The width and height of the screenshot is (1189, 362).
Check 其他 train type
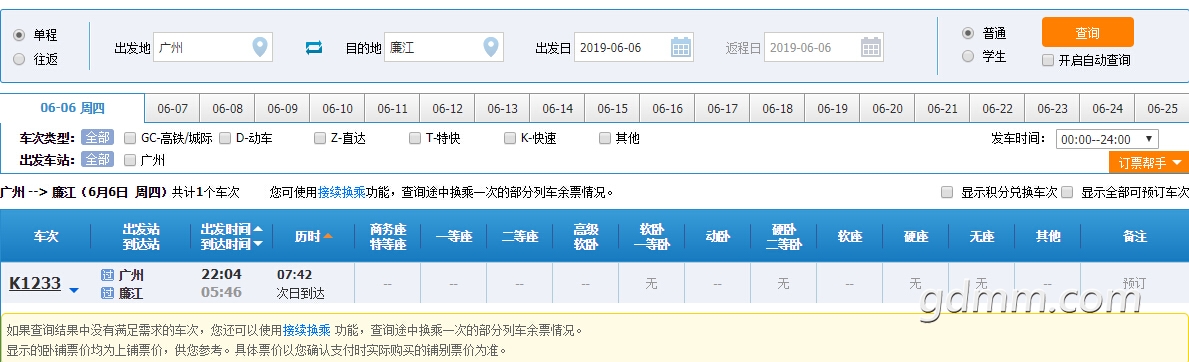605,138
